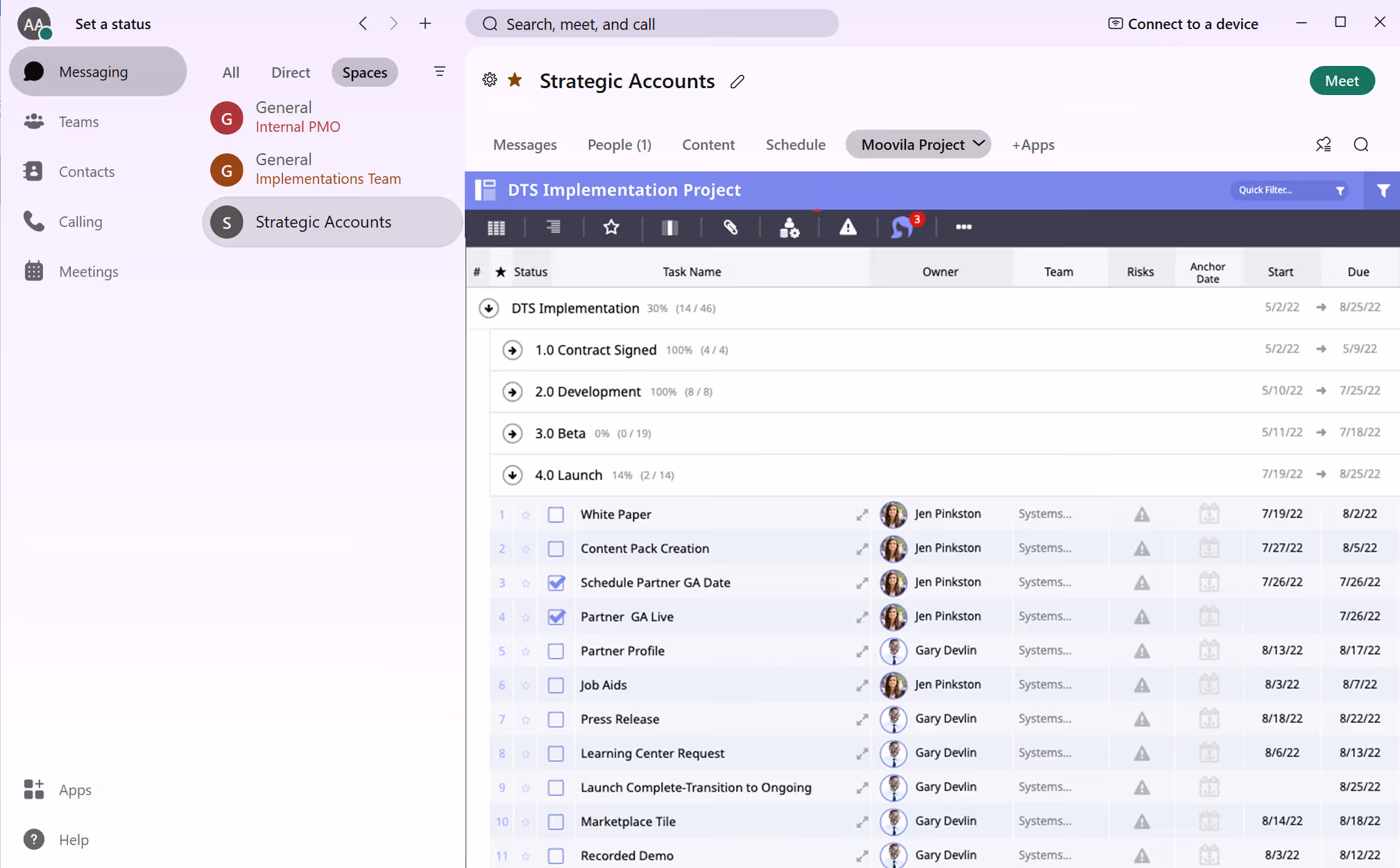Open the Schedule tab
Image resolution: width=1400 pixels, height=868 pixels.
click(x=795, y=144)
